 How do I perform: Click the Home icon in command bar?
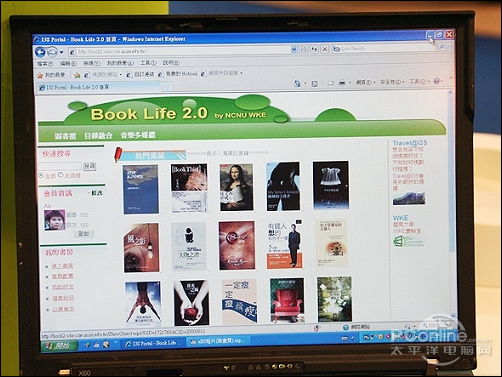297,83
